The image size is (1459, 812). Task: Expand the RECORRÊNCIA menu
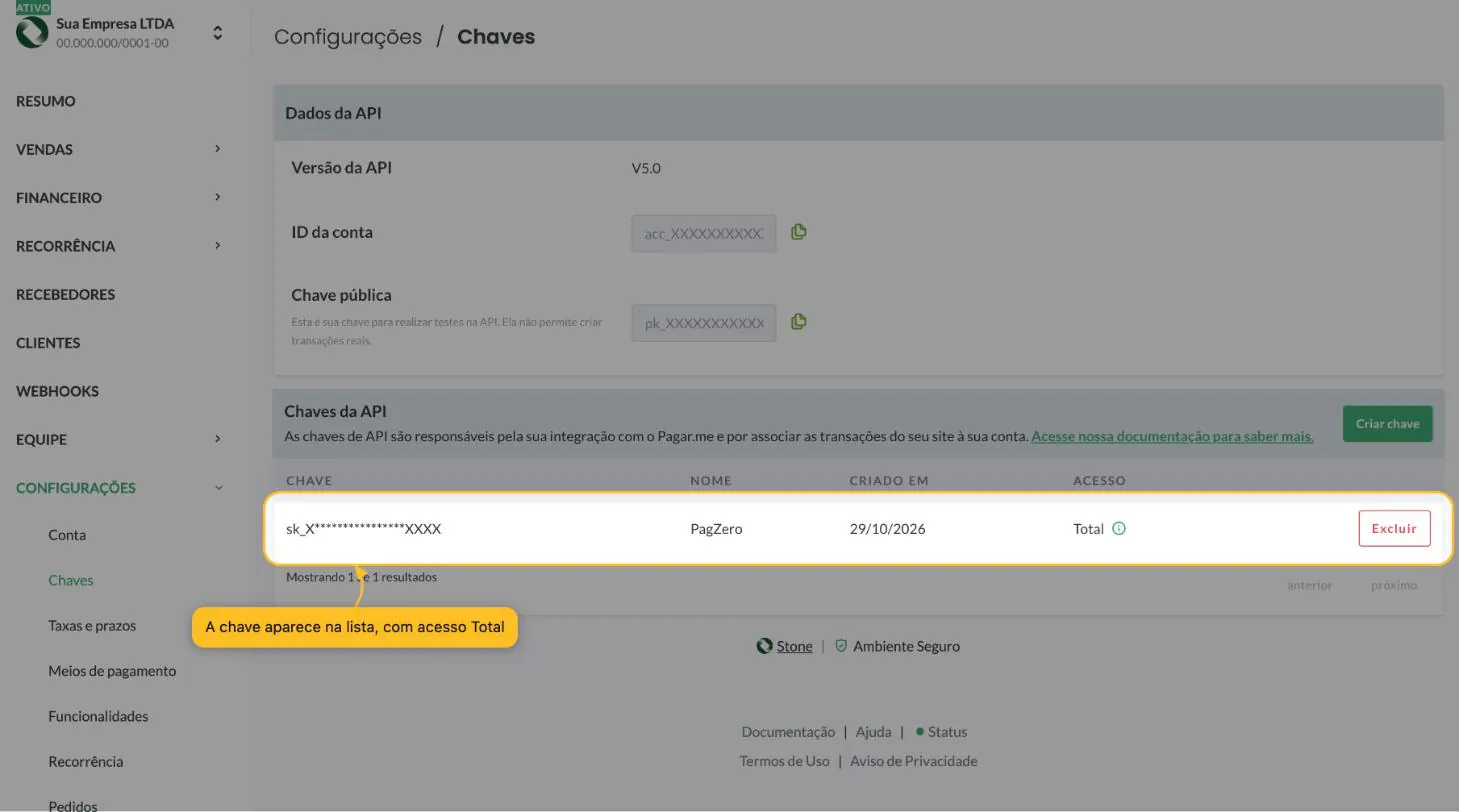click(x=217, y=246)
